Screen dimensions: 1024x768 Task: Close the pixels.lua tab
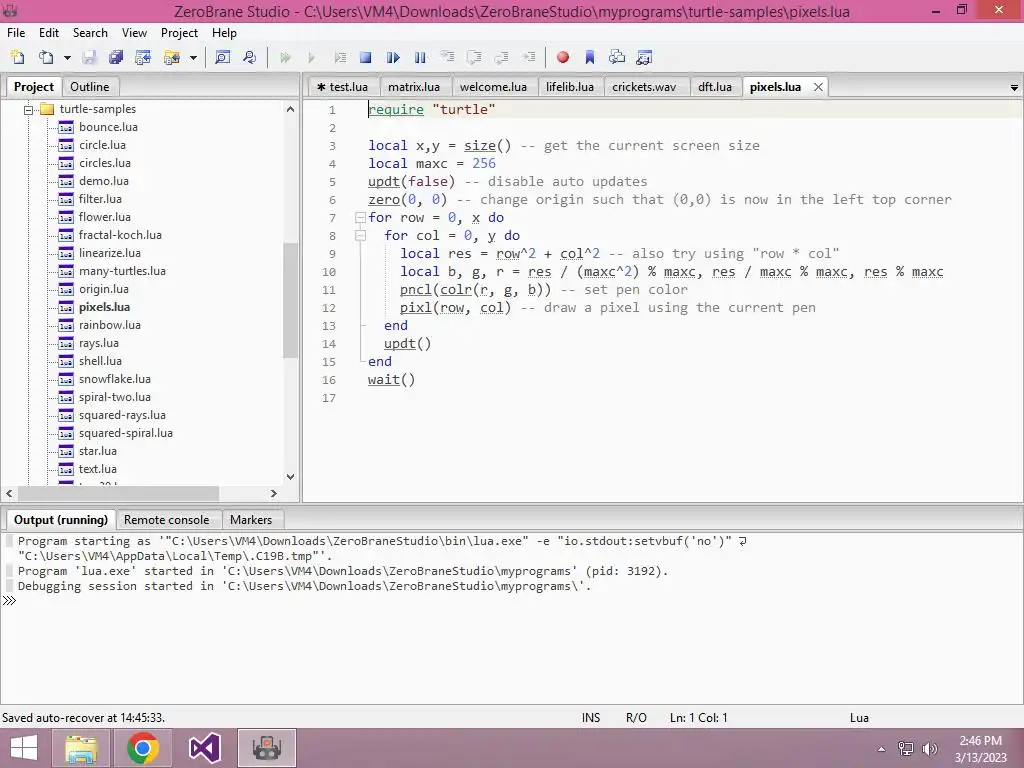(818, 87)
